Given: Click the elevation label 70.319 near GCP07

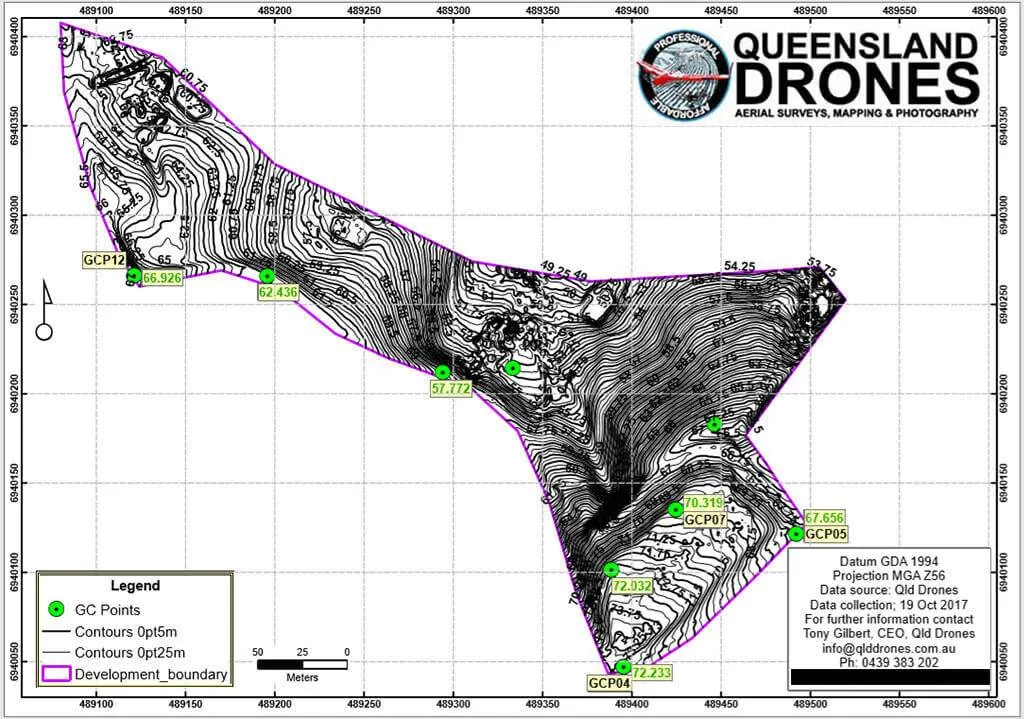Looking at the screenshot, I should coord(704,505).
